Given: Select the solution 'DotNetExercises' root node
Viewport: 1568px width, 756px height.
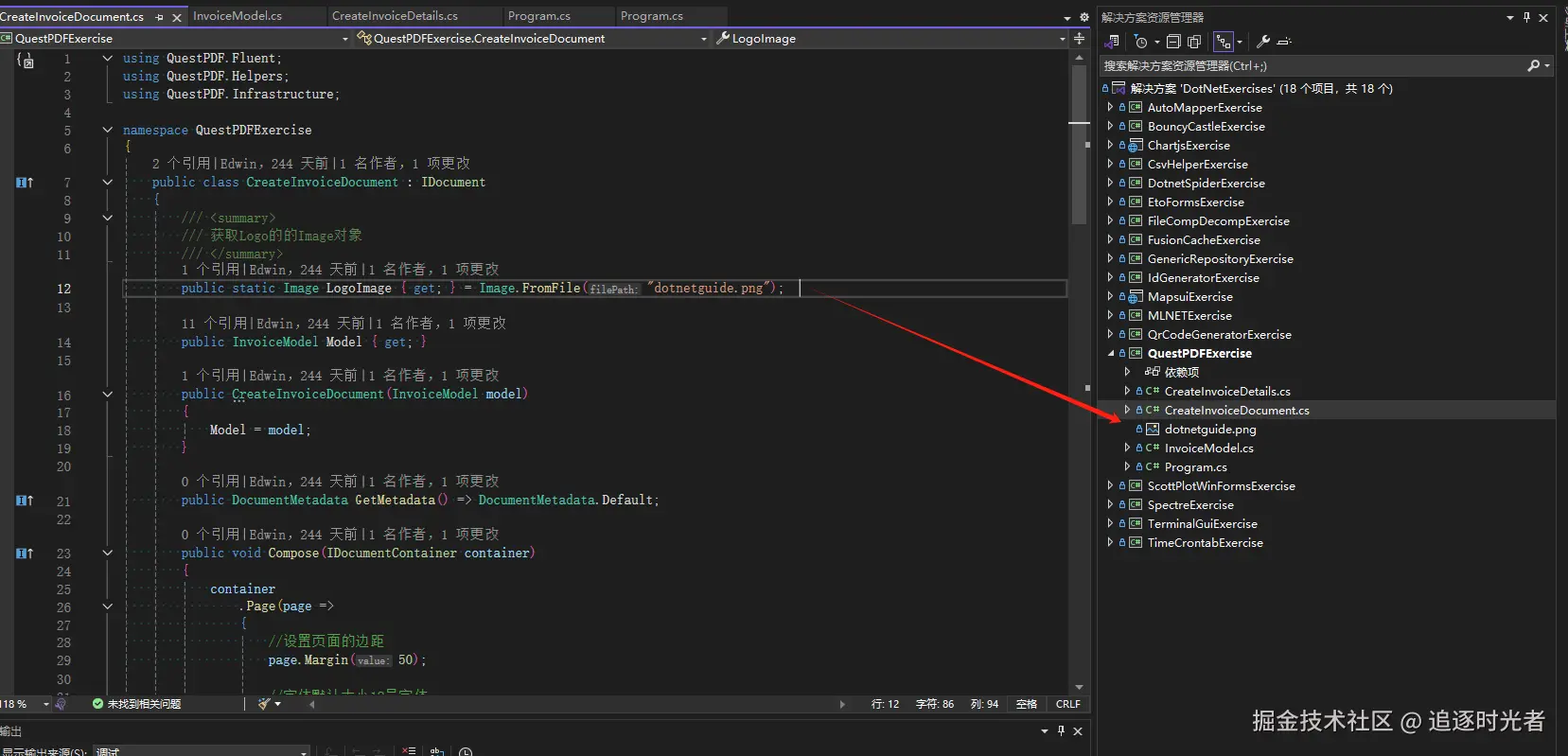Looking at the screenshot, I should click(x=1261, y=88).
